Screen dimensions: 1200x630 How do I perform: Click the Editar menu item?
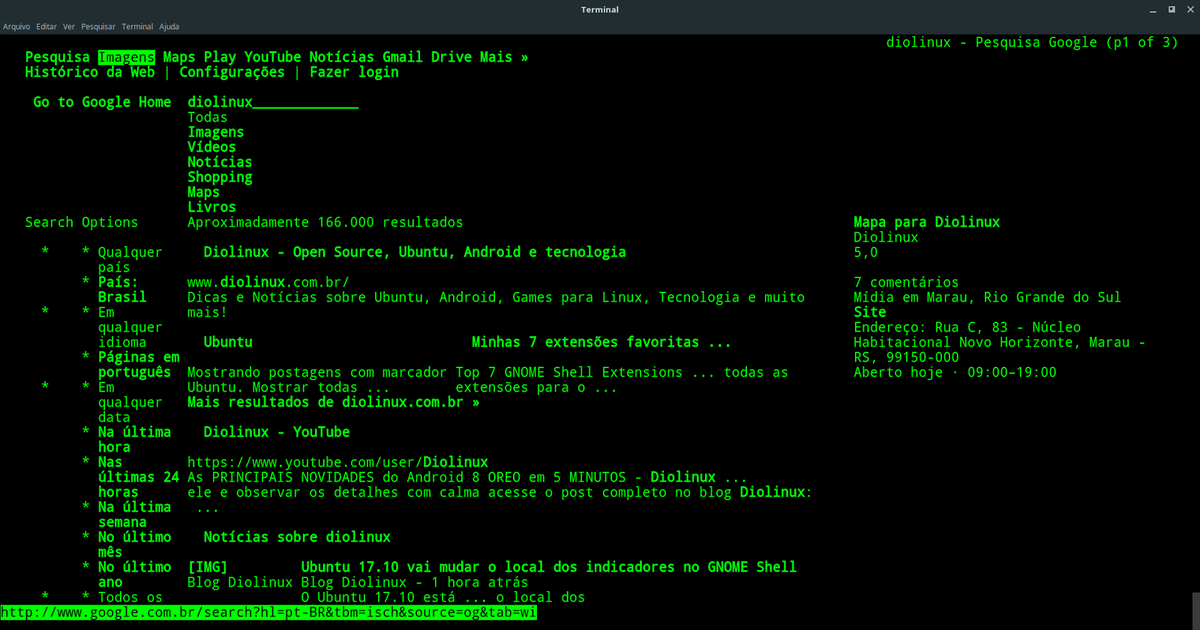pos(46,26)
